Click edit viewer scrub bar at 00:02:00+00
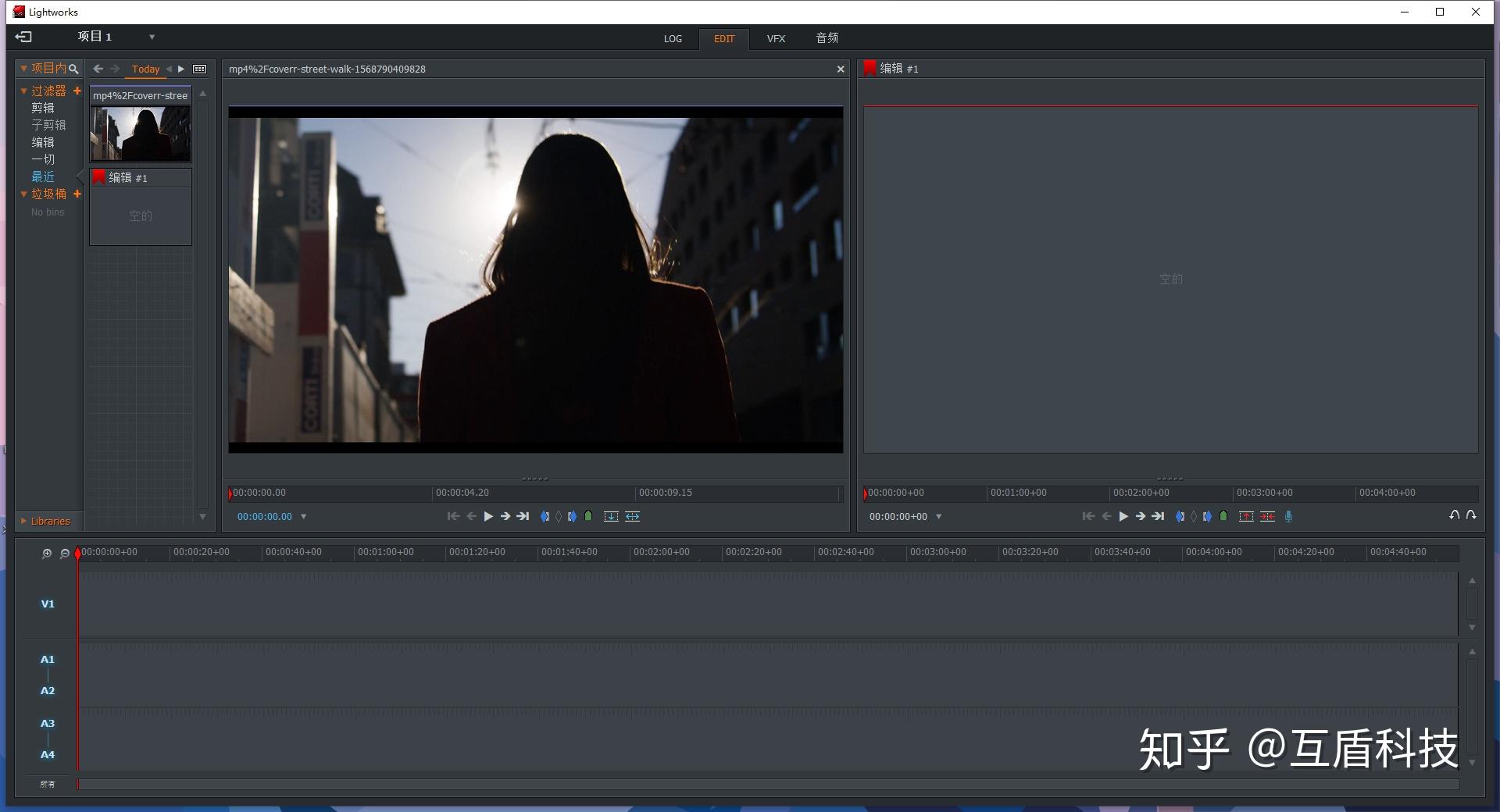Viewport: 1500px width, 812px height. [x=1141, y=493]
